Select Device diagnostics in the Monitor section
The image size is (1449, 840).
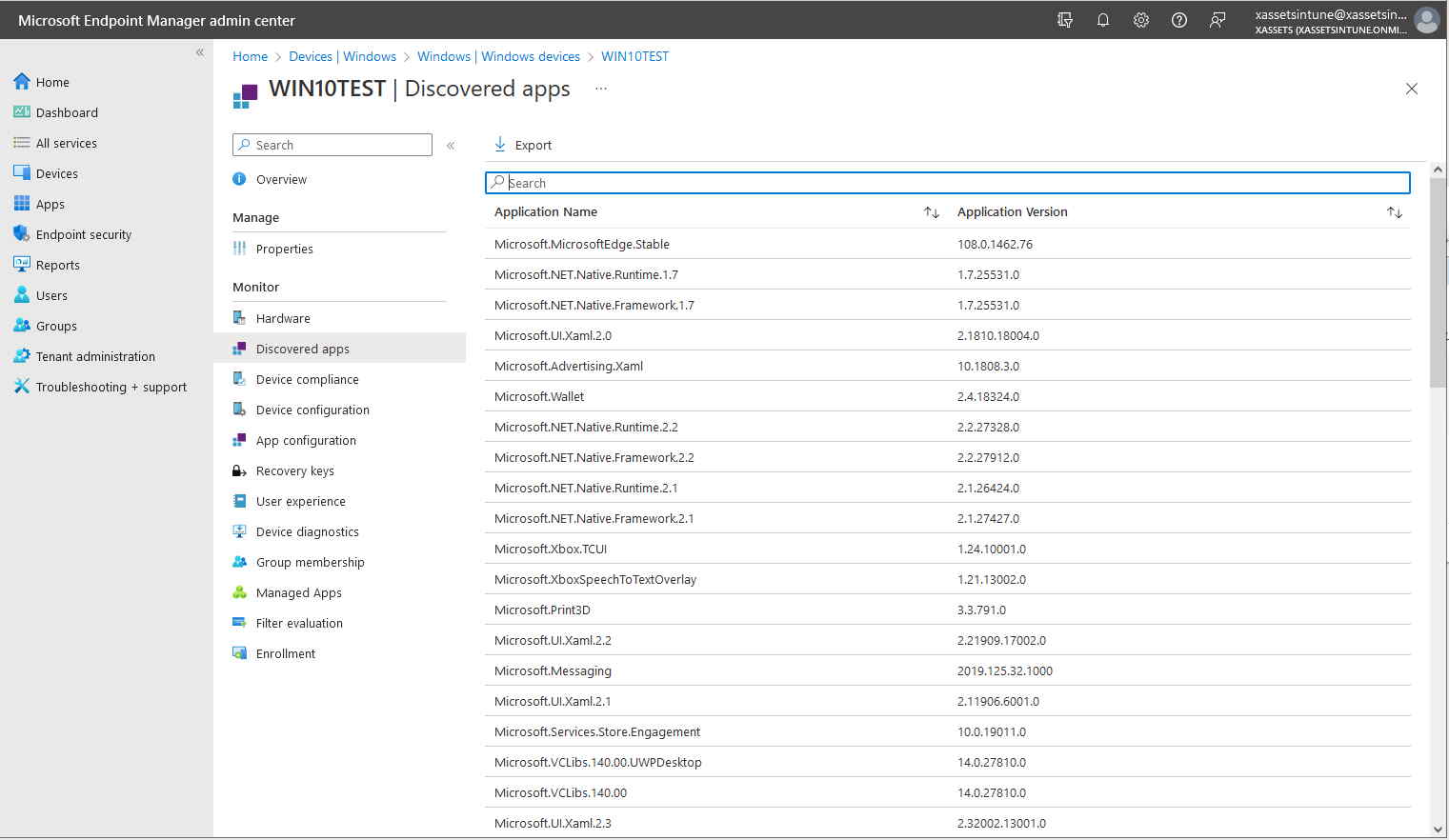(x=307, y=531)
